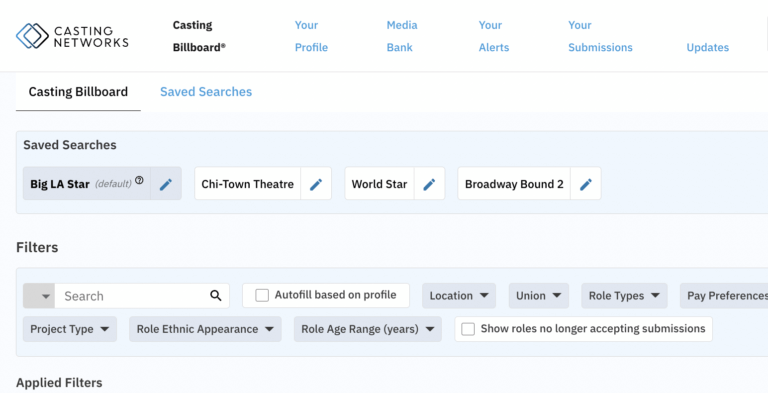Edit the World Star saved search
This screenshot has height=393, width=768.
click(430, 184)
